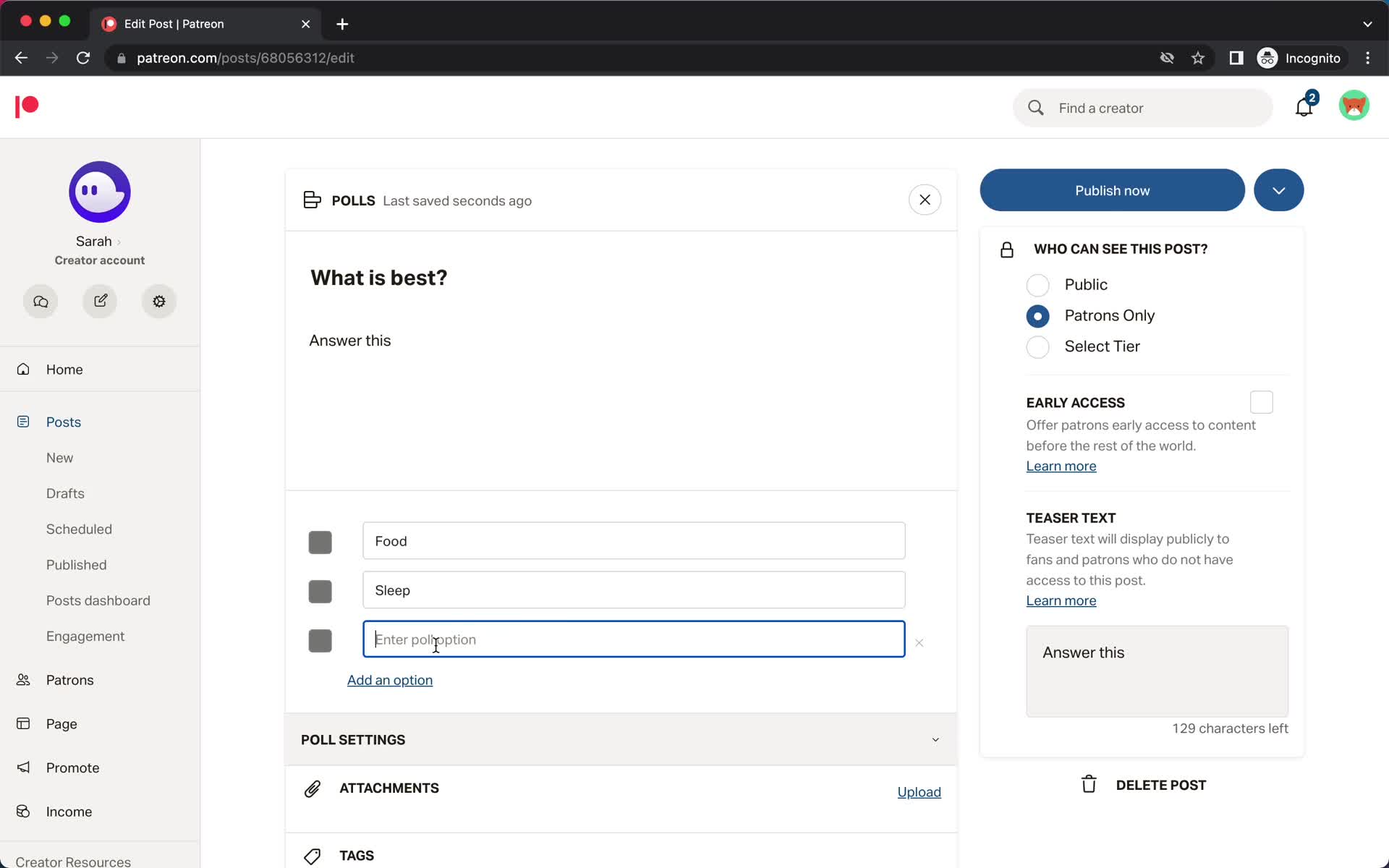Click the Patreon home logo icon
This screenshot has width=1389, height=868.
tap(26, 107)
